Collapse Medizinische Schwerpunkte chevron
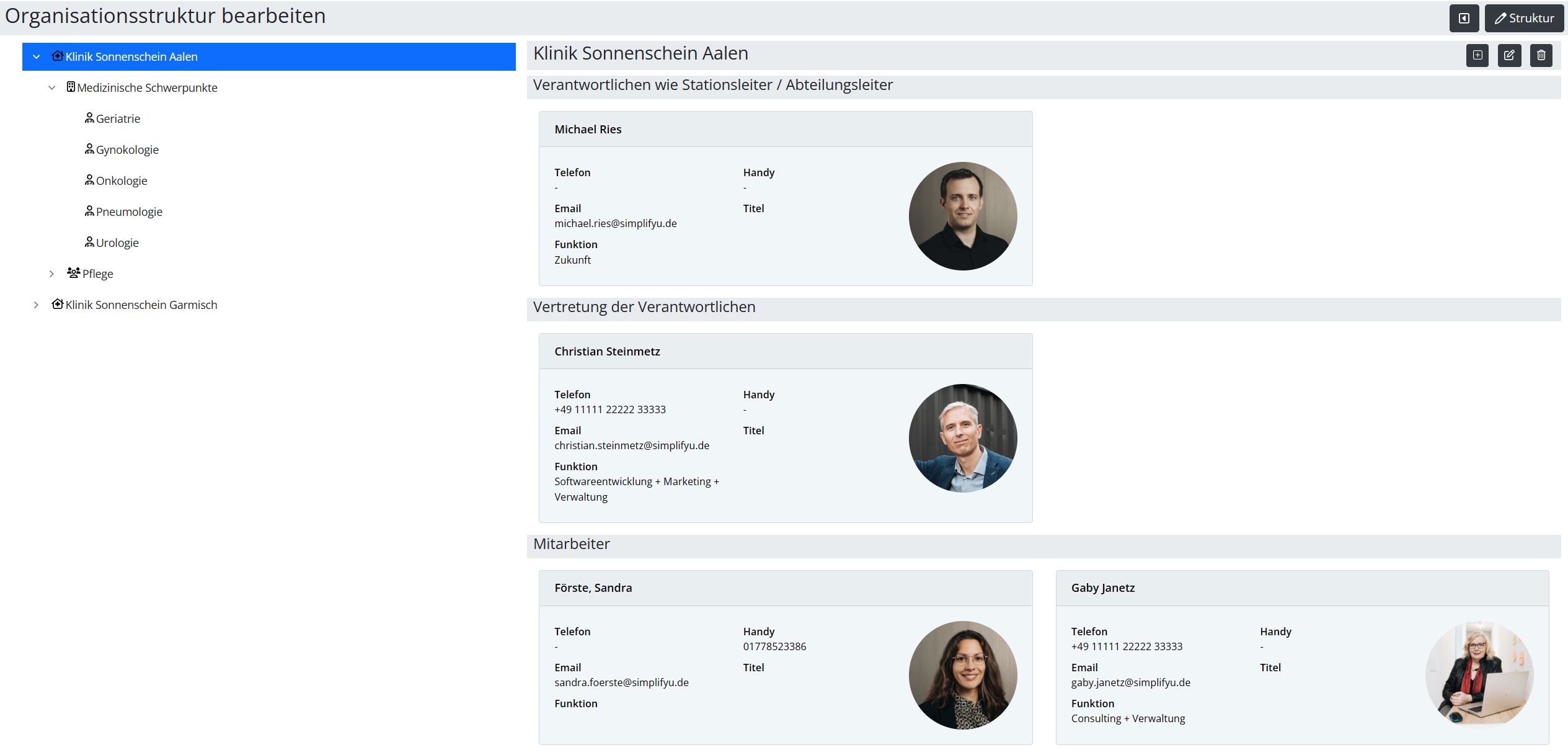The image size is (1568, 755). pos(52,87)
